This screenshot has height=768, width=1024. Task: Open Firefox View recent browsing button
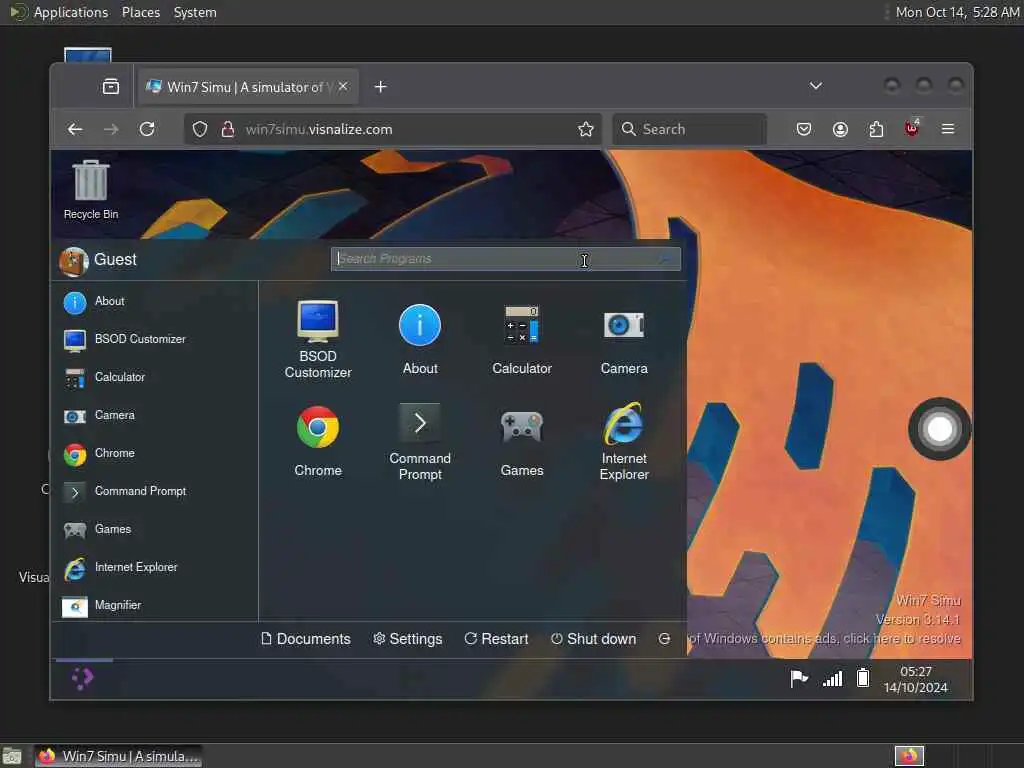(x=110, y=87)
